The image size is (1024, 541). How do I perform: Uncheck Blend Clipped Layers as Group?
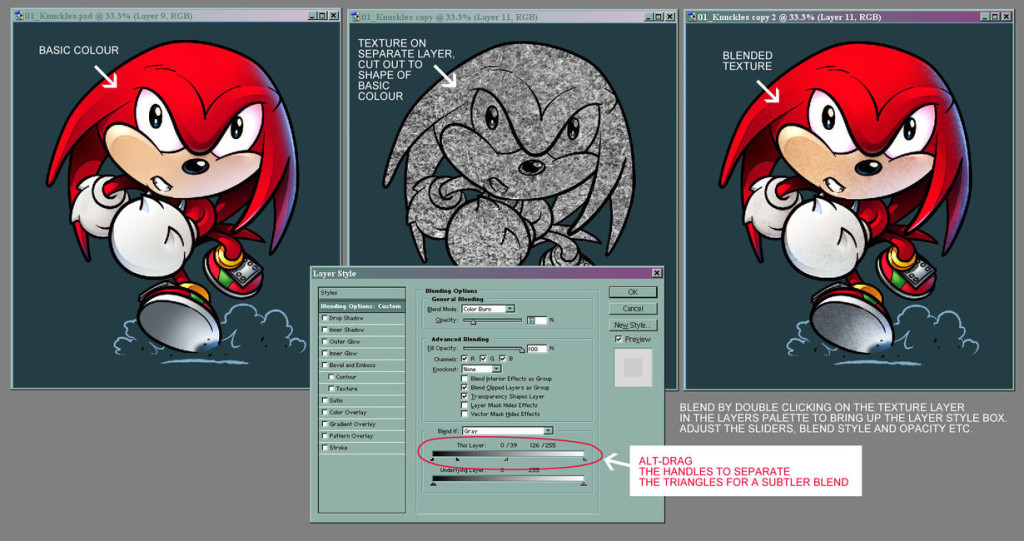click(464, 387)
